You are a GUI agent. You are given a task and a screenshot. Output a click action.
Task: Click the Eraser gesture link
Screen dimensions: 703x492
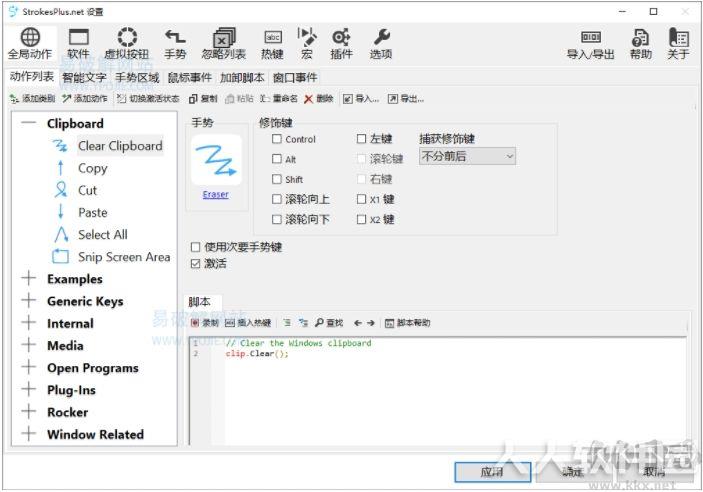tap(216, 195)
